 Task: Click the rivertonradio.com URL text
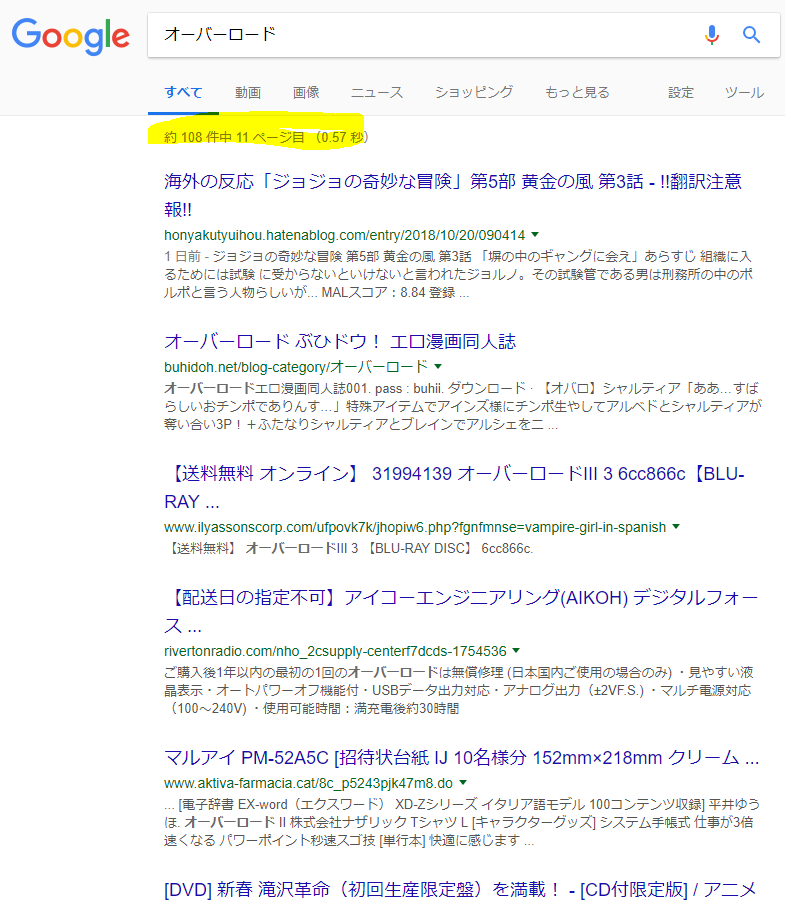click(335, 651)
